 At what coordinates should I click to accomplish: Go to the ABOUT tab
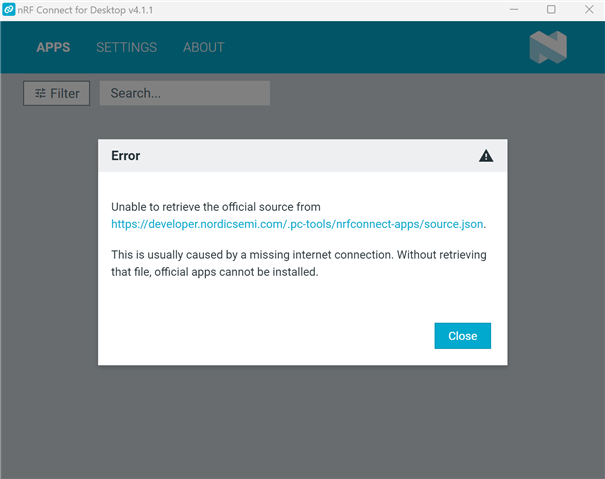click(x=204, y=47)
